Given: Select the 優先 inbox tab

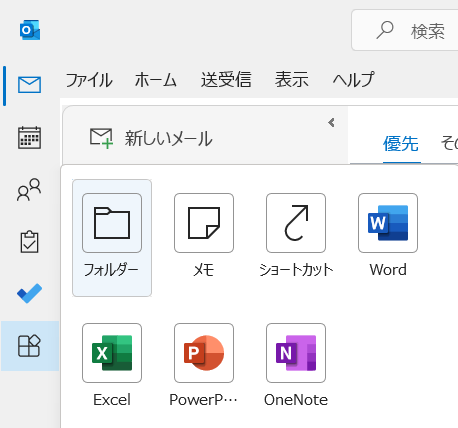Looking at the screenshot, I should 401,144.
